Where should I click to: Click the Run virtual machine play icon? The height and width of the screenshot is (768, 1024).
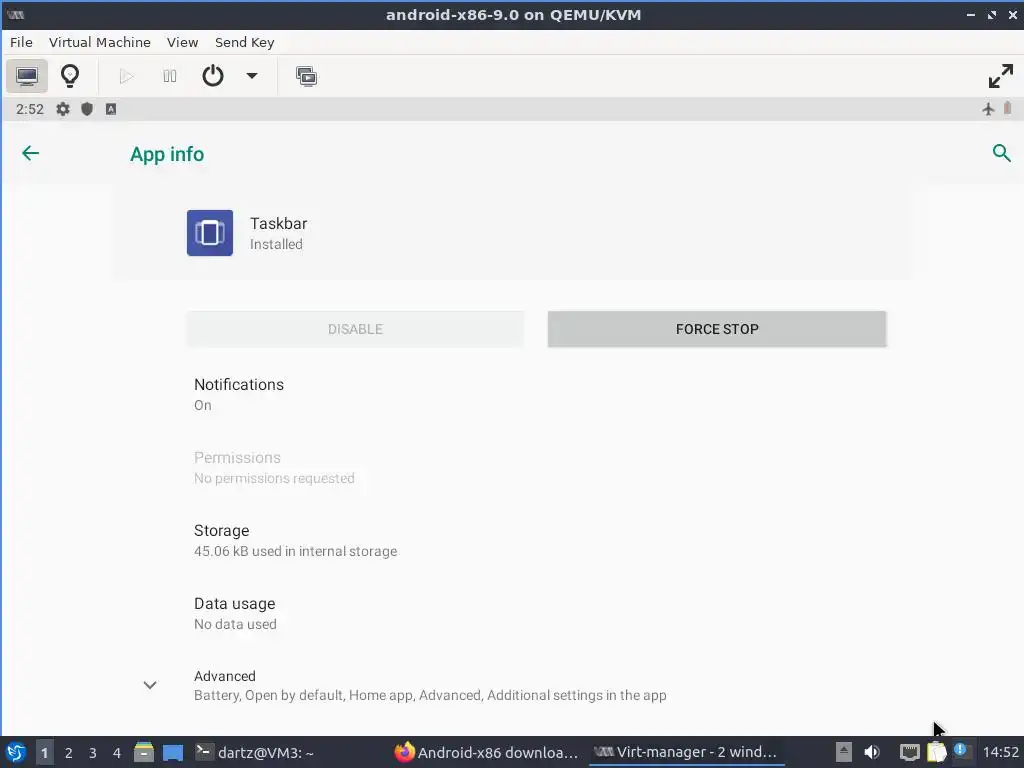[x=127, y=76]
